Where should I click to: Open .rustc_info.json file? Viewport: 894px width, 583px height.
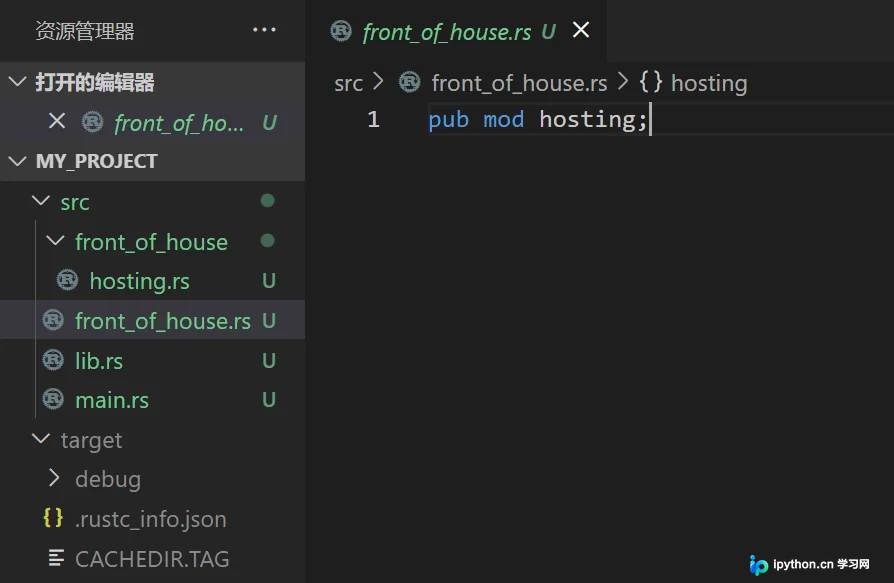click(151, 520)
